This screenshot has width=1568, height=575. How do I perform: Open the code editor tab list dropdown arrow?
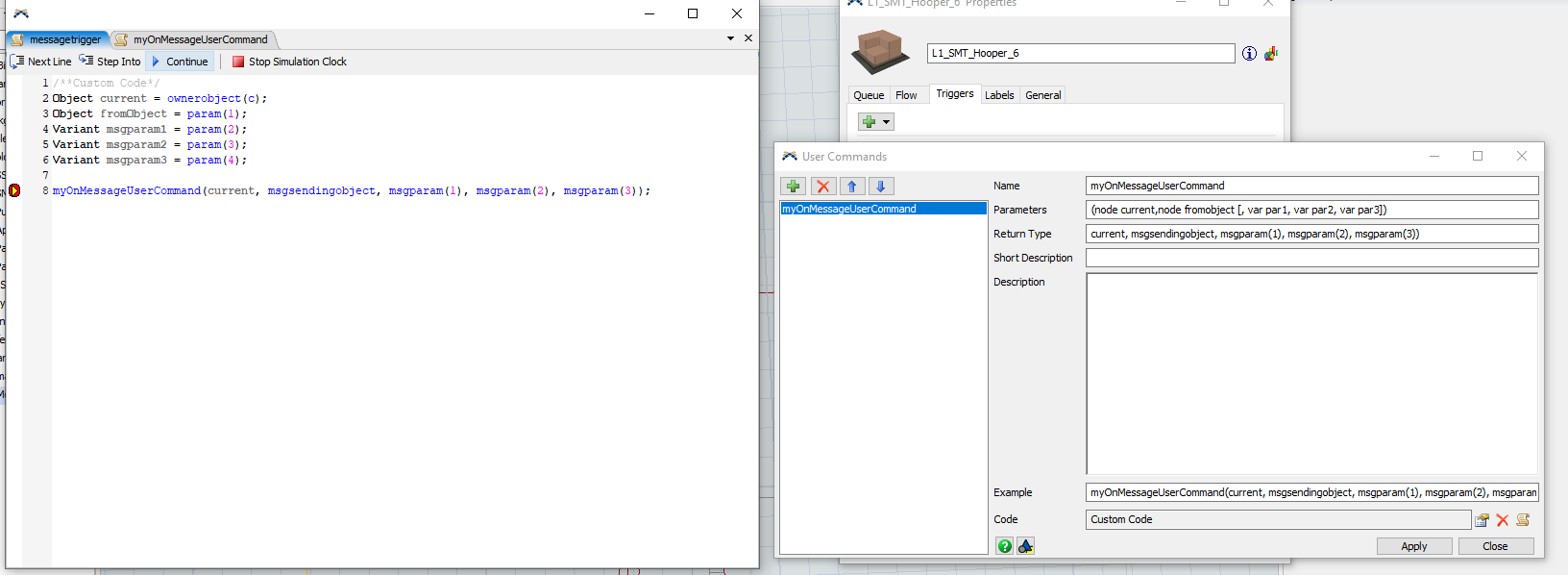730,38
